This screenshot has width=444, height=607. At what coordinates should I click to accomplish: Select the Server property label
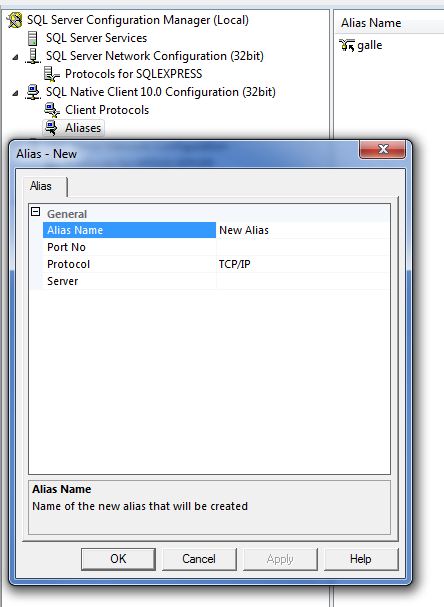tap(63, 281)
